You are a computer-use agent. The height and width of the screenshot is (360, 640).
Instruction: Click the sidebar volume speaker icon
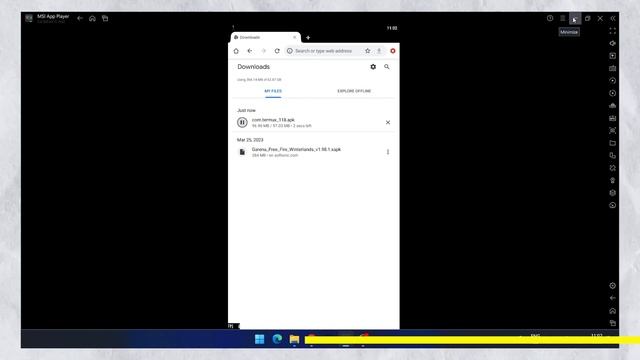[x=613, y=43]
